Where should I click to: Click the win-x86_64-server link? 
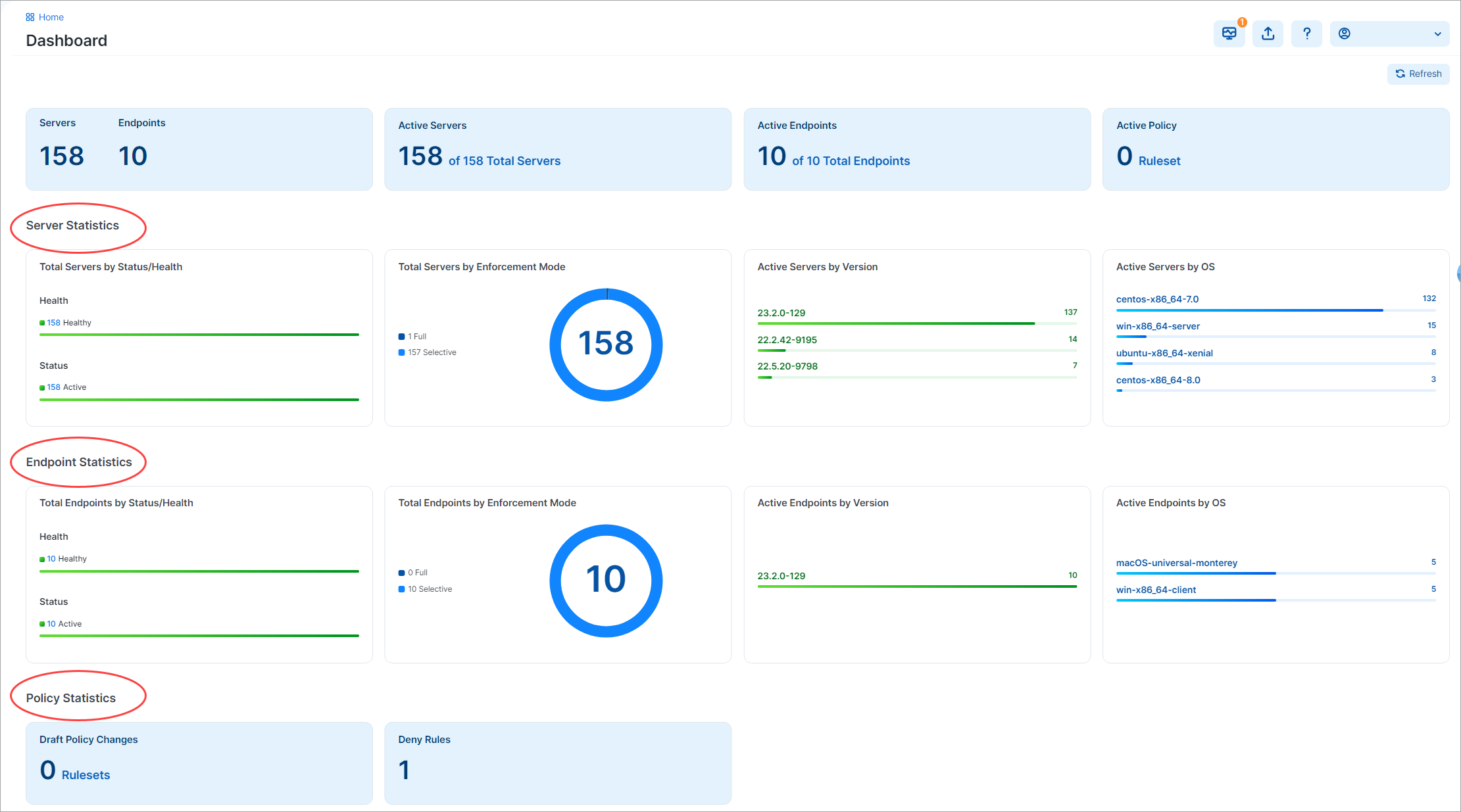(1158, 325)
